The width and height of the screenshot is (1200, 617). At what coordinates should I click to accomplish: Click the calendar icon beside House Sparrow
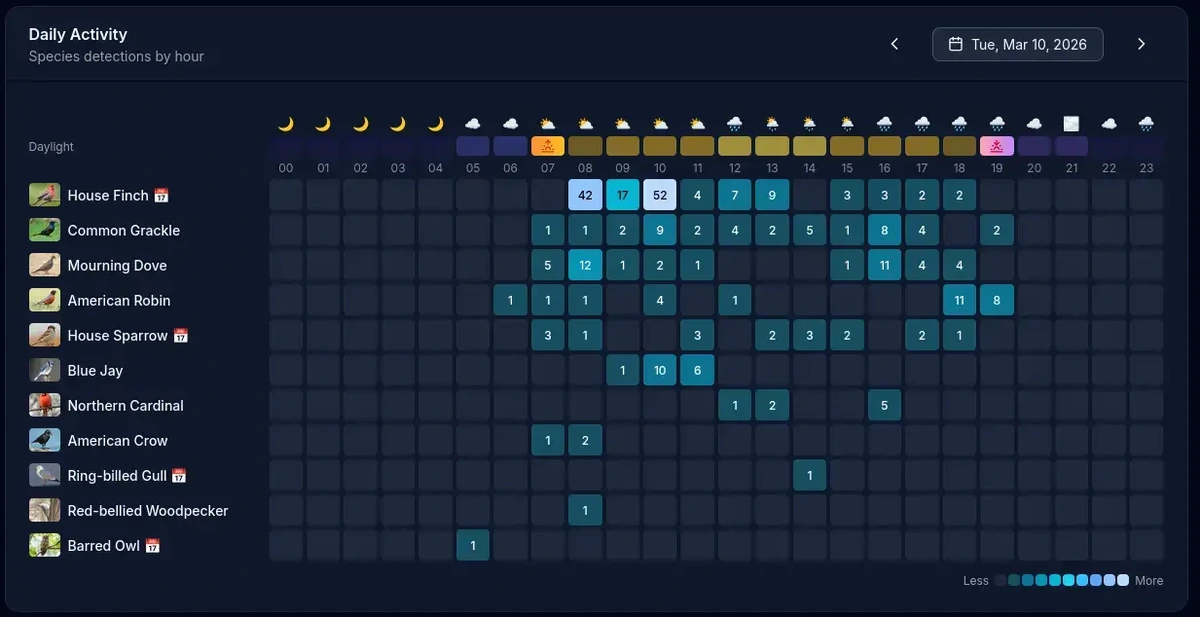tap(180, 336)
